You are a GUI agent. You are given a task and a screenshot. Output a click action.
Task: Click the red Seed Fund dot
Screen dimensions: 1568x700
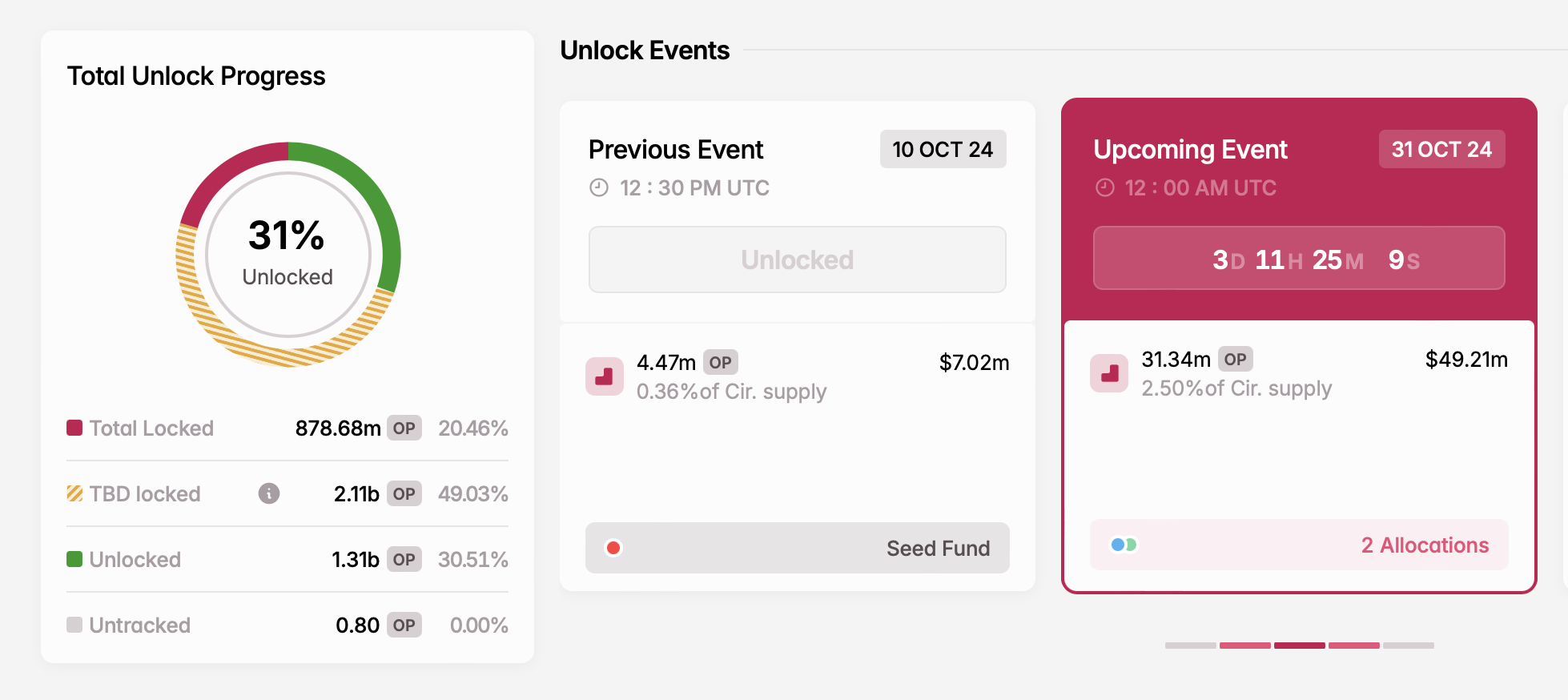[x=614, y=548]
